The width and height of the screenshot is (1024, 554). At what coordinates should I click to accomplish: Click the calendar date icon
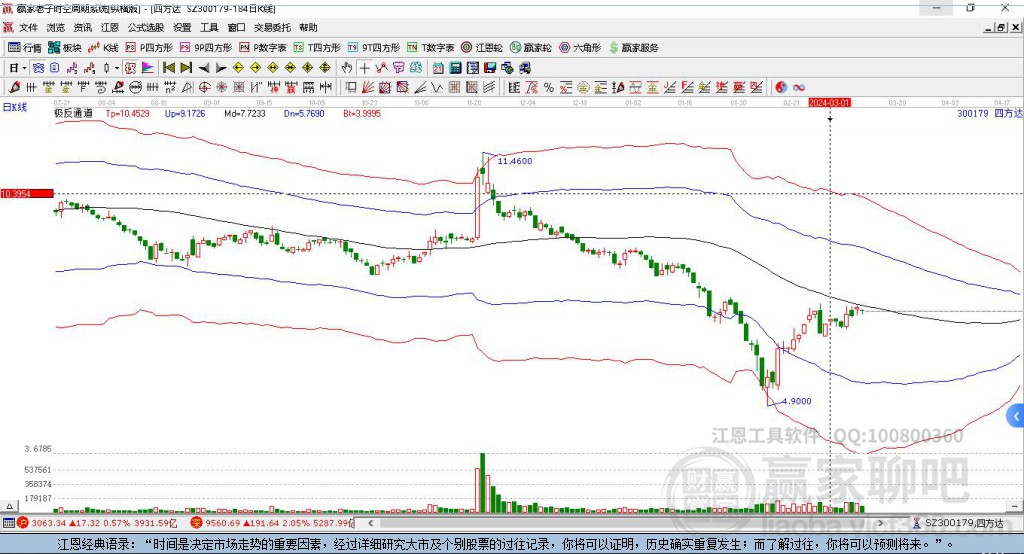point(438,68)
